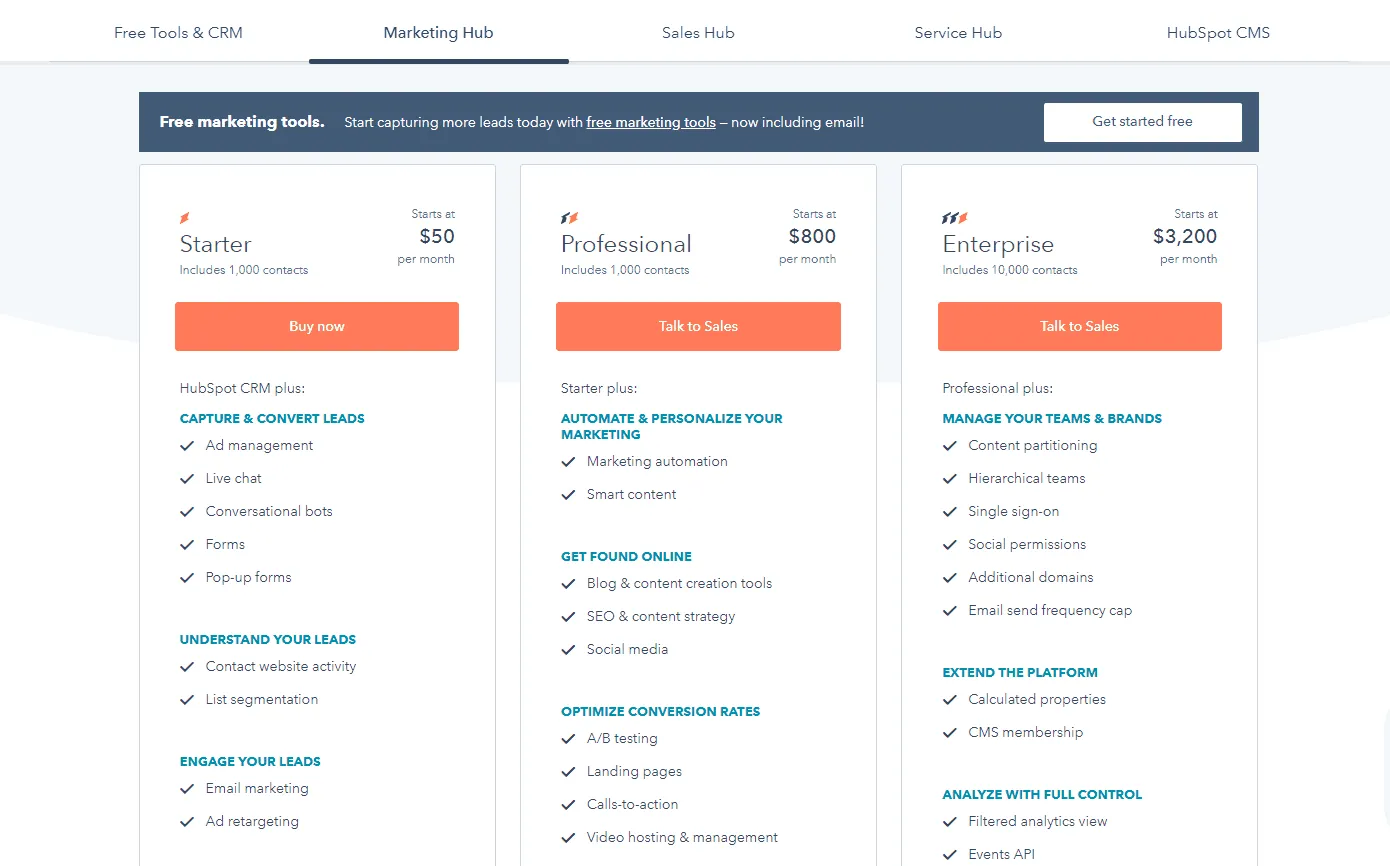Click the checkmark beside Calculated properties
This screenshot has width=1390, height=866.
950,700
